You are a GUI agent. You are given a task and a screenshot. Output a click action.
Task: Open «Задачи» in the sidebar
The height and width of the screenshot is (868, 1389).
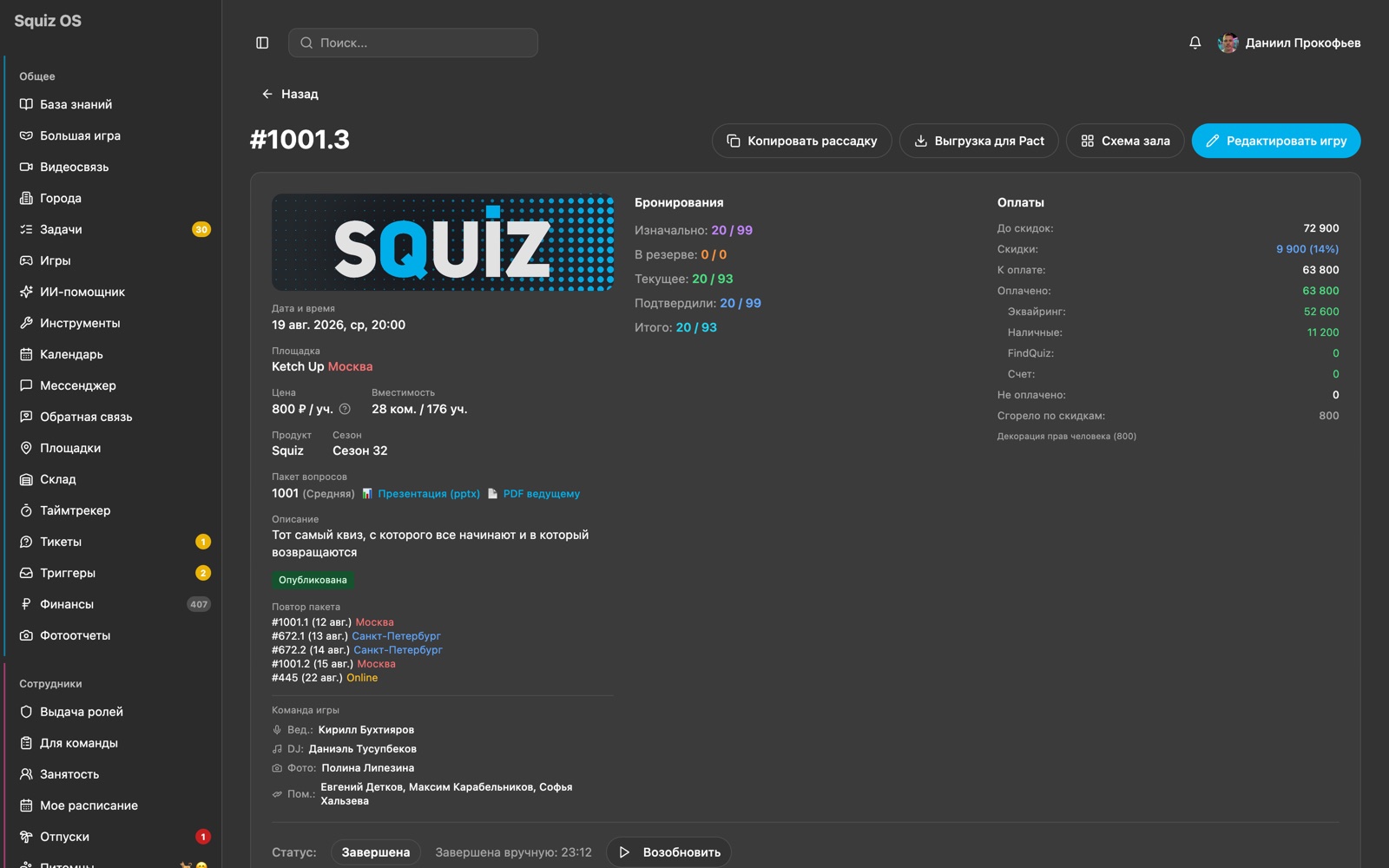coord(113,229)
